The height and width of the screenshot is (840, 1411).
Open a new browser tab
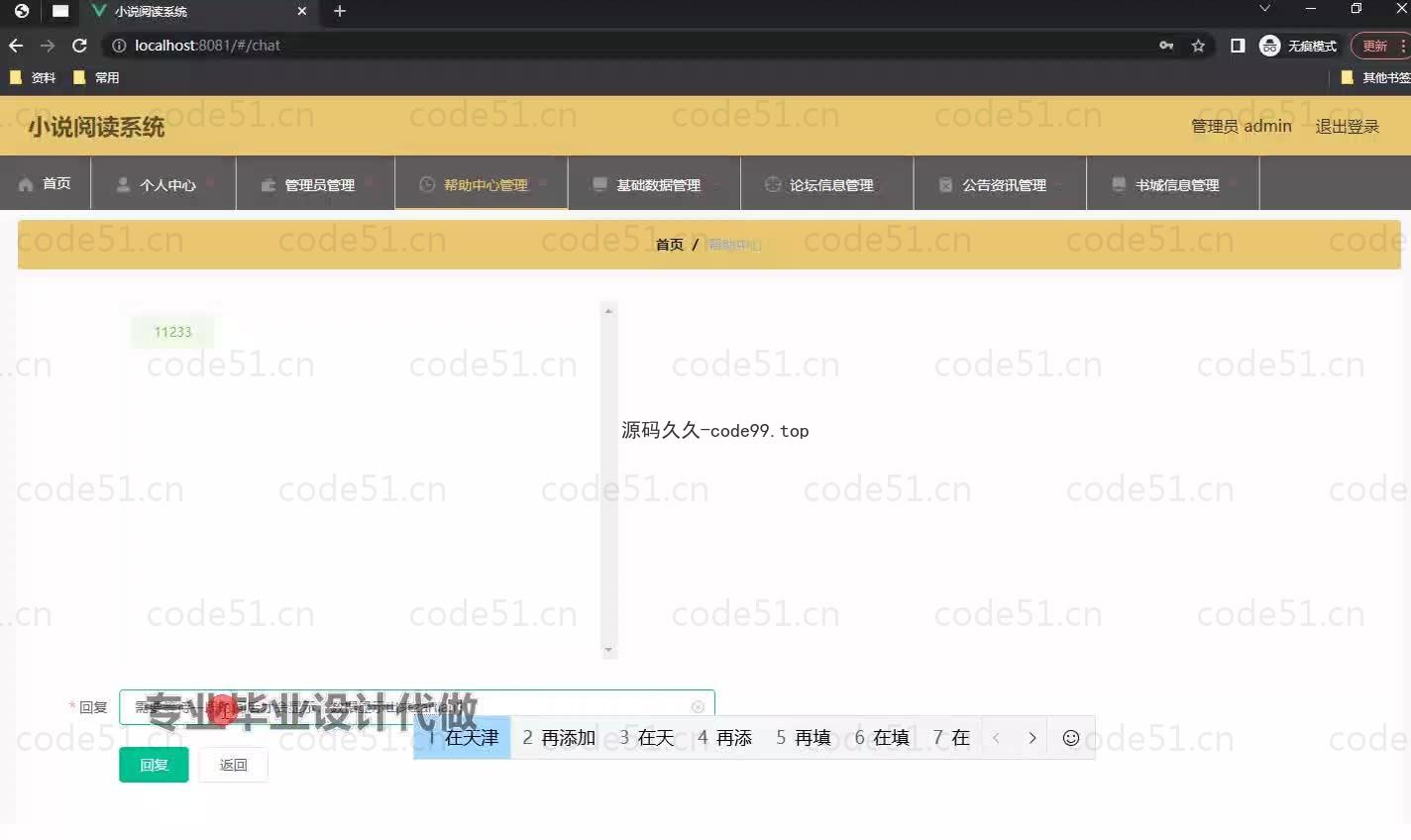pos(340,11)
